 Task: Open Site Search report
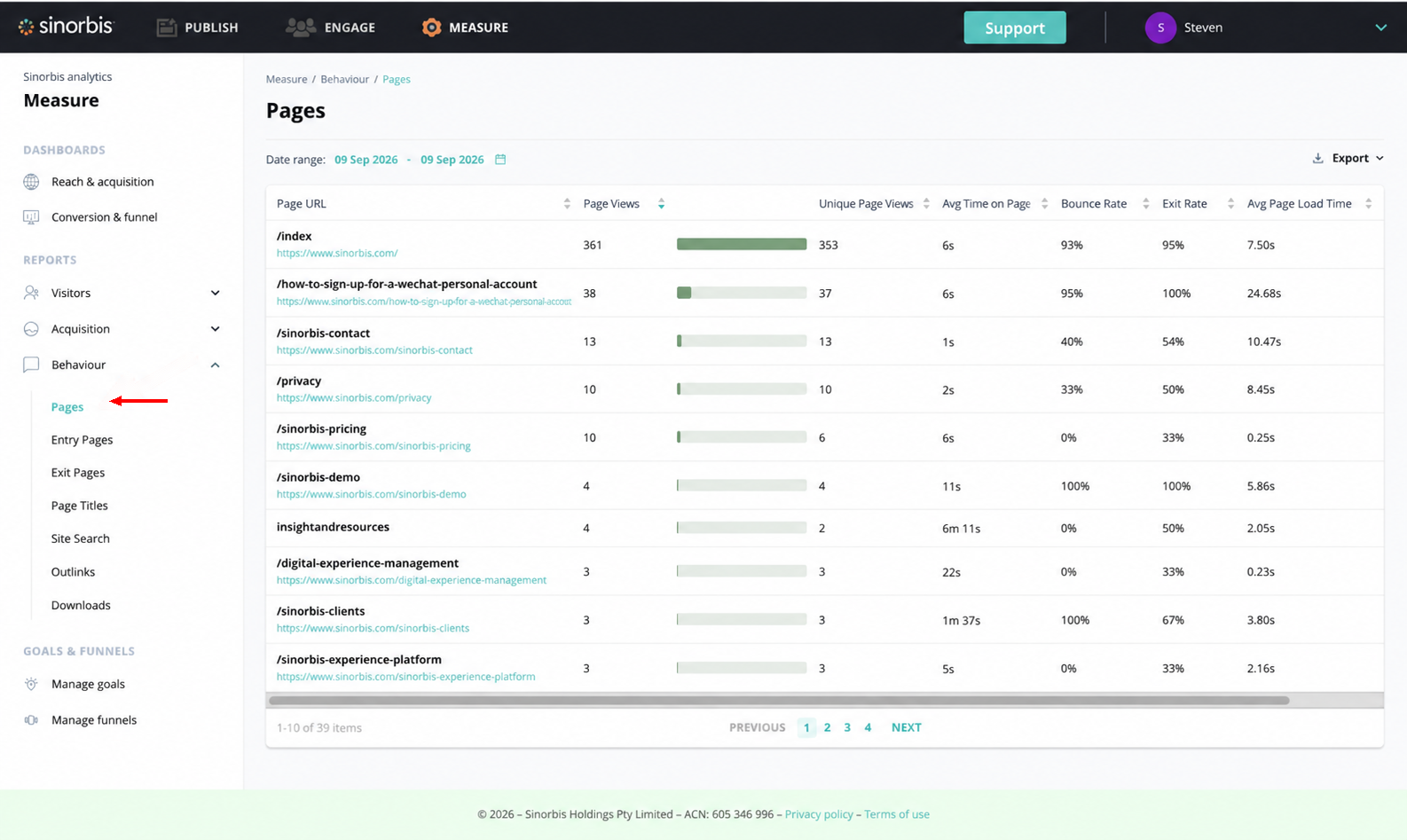tap(81, 538)
